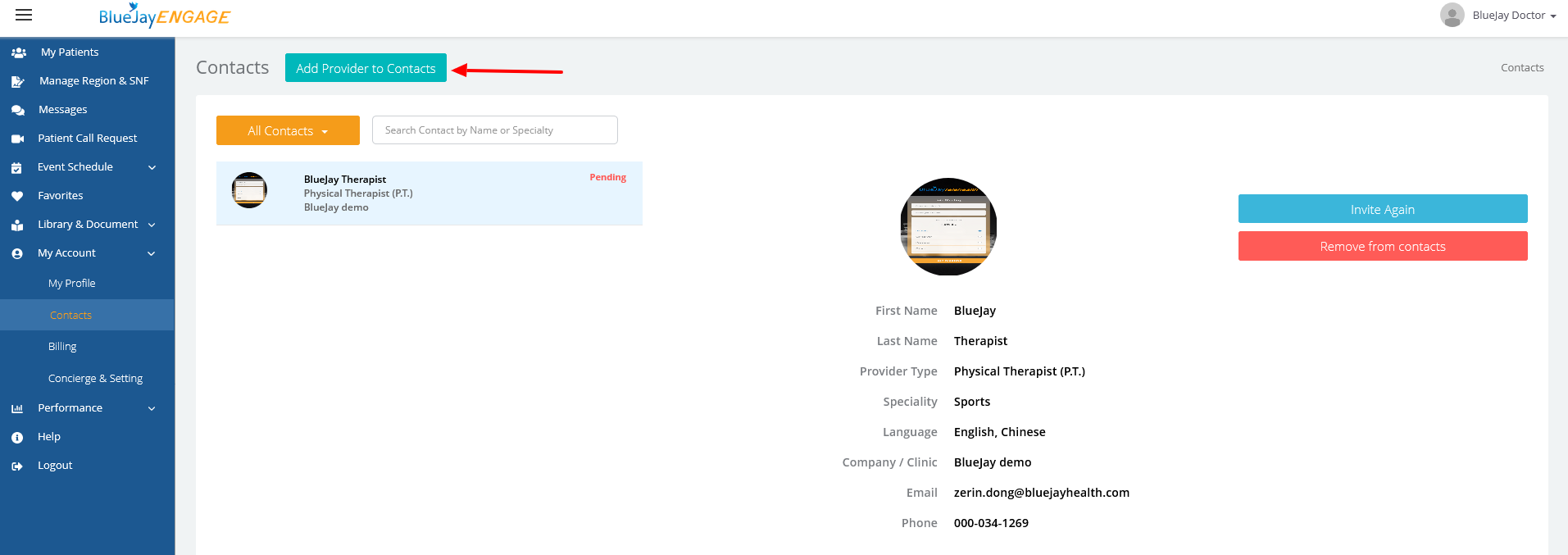
Task: Click the My Patients people icon
Action: point(19,52)
